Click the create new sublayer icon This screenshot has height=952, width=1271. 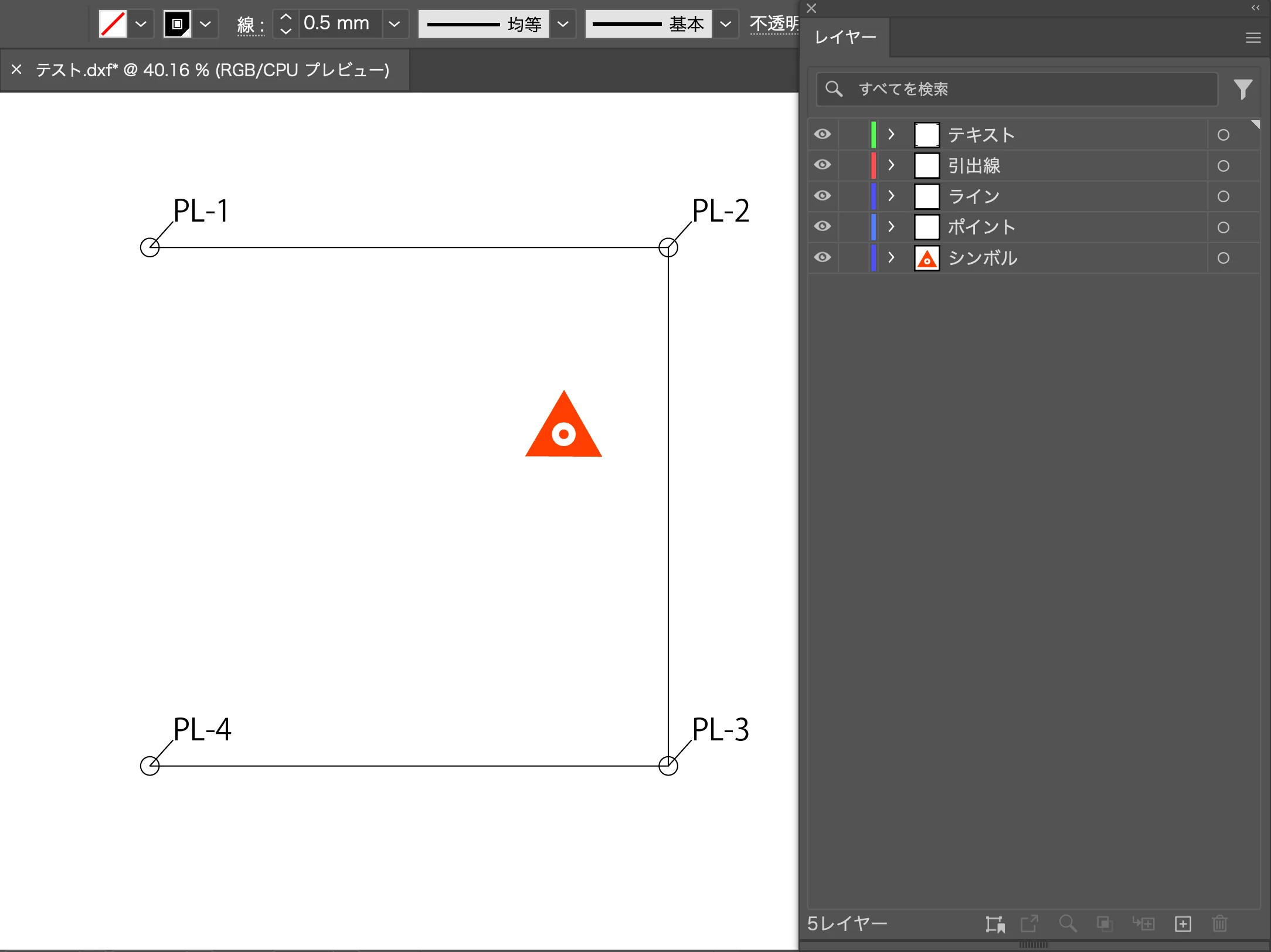click(x=1143, y=924)
